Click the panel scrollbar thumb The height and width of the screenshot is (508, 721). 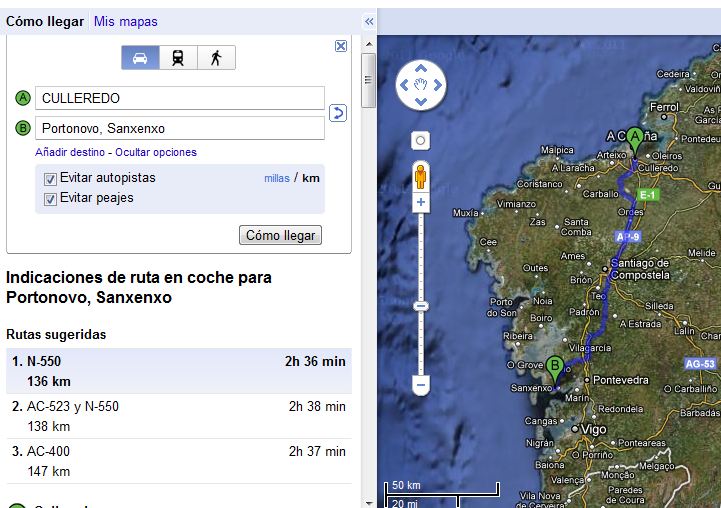368,80
